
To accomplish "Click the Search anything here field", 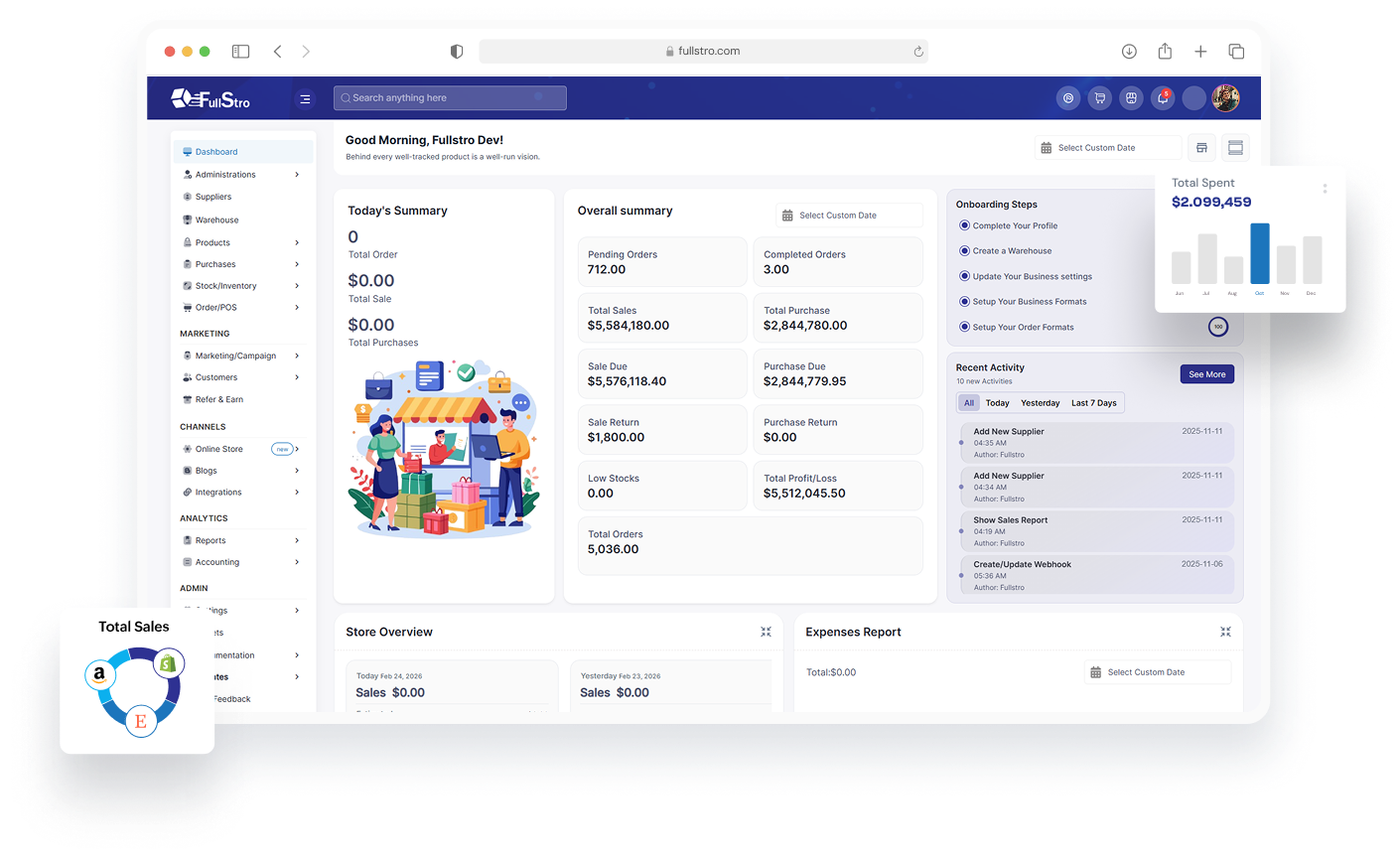I will coord(450,98).
